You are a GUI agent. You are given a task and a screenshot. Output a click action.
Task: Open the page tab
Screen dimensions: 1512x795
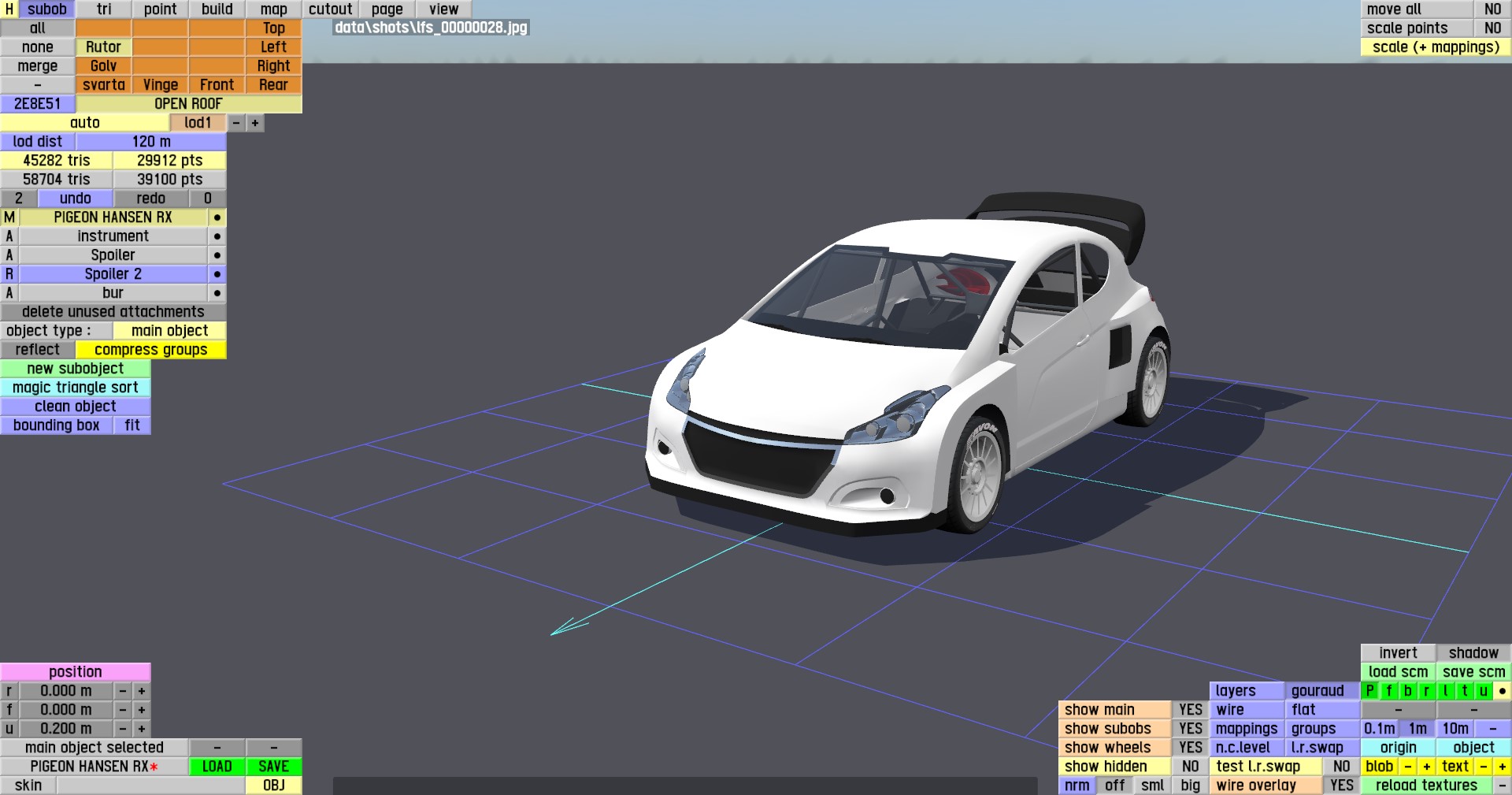click(387, 9)
